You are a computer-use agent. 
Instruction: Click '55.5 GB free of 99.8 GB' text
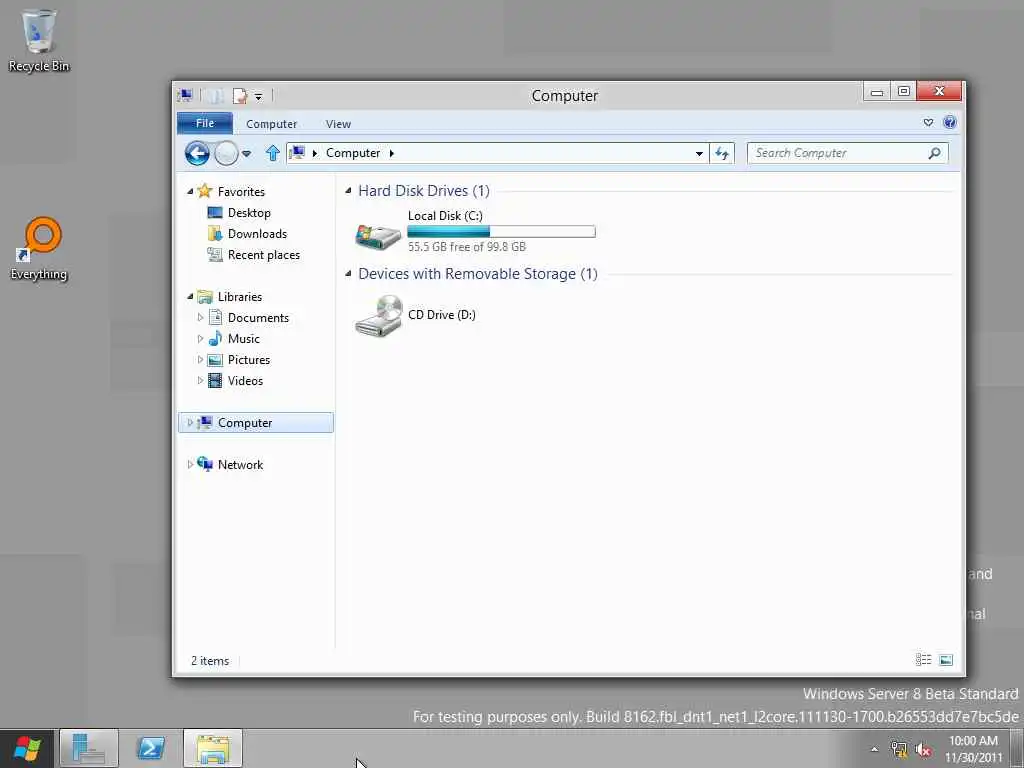tap(467, 247)
